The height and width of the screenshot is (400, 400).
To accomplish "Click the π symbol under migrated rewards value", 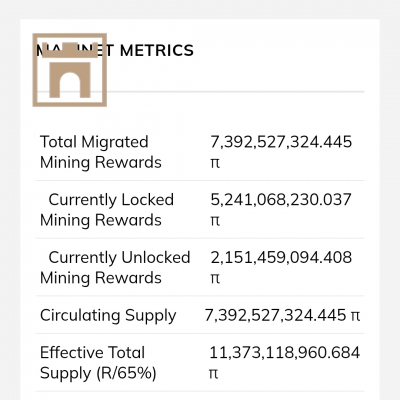I will click(215, 163).
